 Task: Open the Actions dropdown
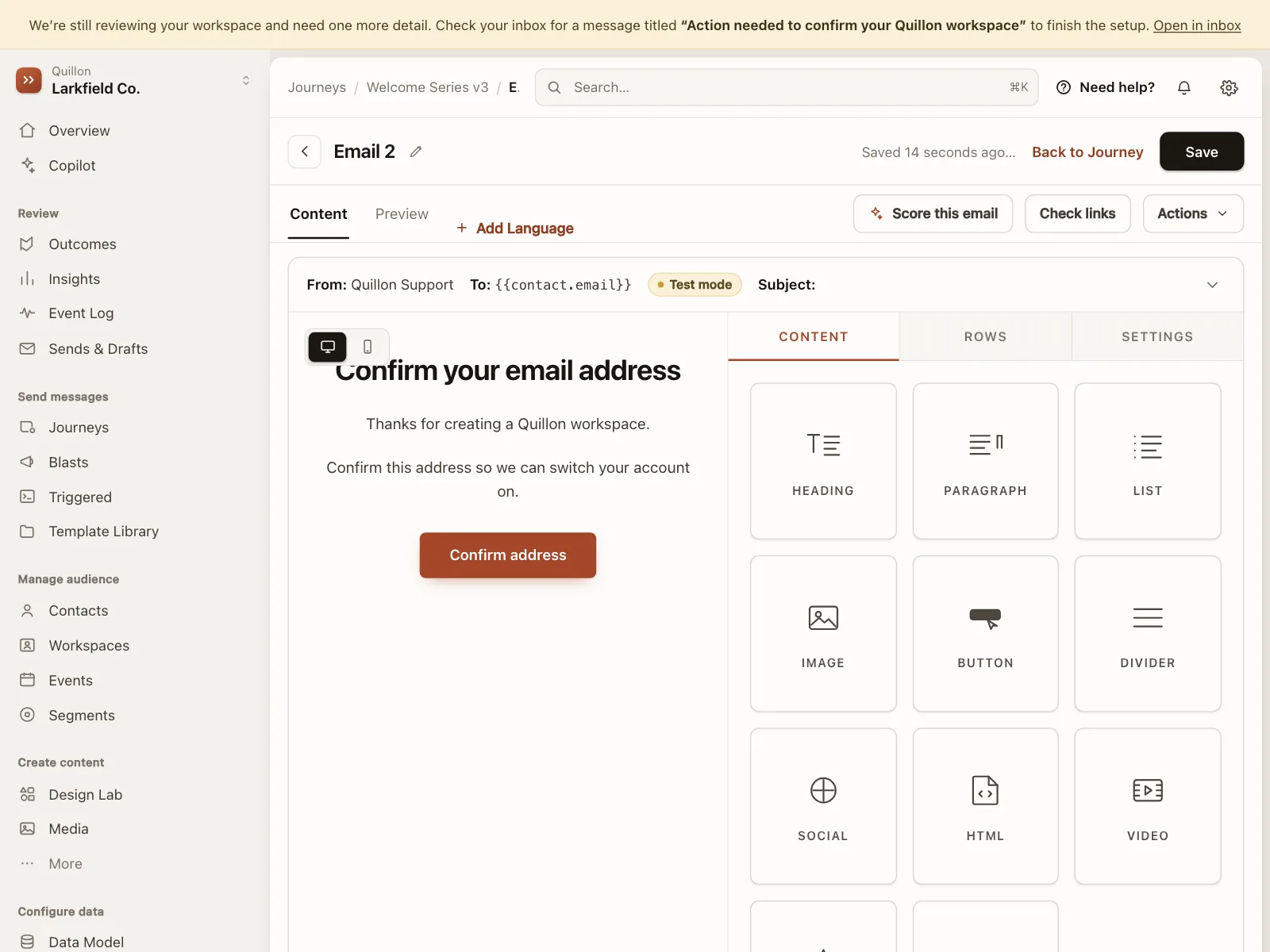[1193, 213]
